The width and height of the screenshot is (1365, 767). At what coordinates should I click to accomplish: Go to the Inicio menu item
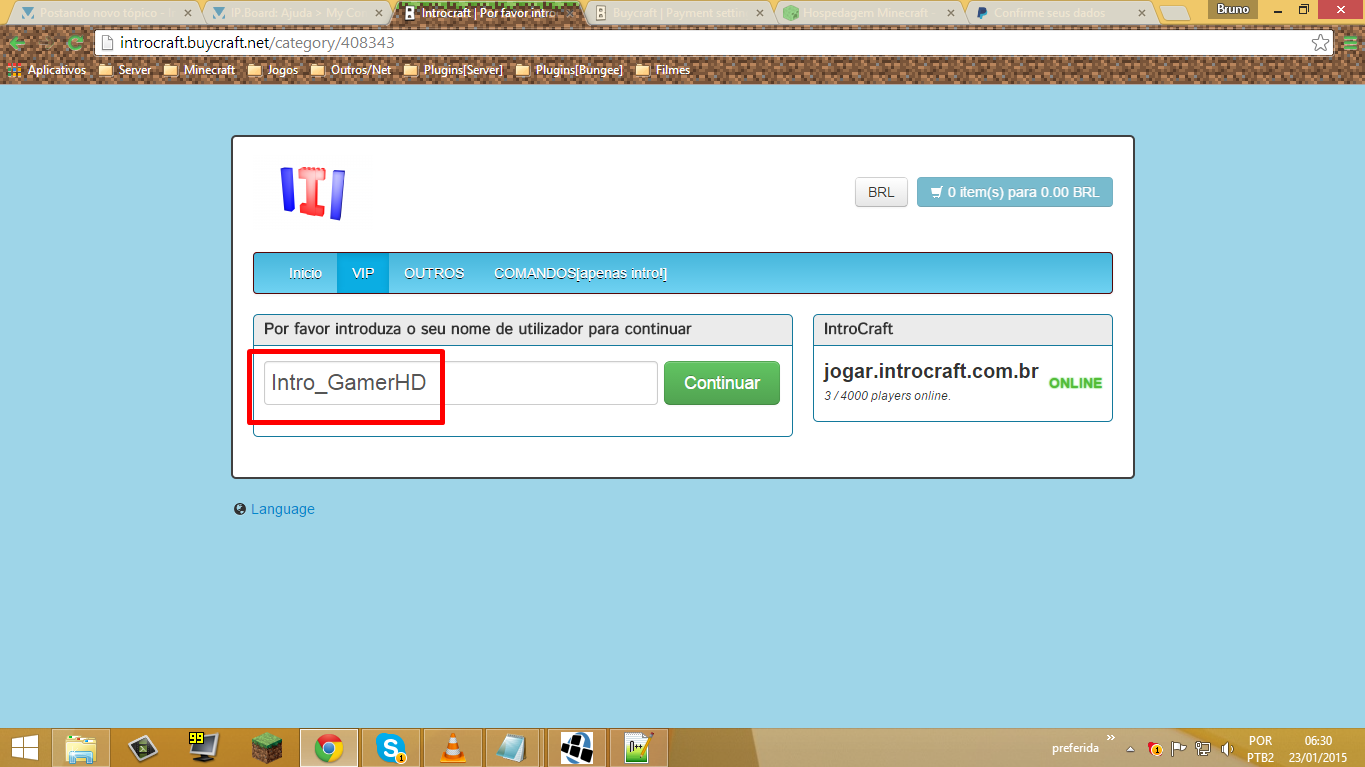(305, 273)
